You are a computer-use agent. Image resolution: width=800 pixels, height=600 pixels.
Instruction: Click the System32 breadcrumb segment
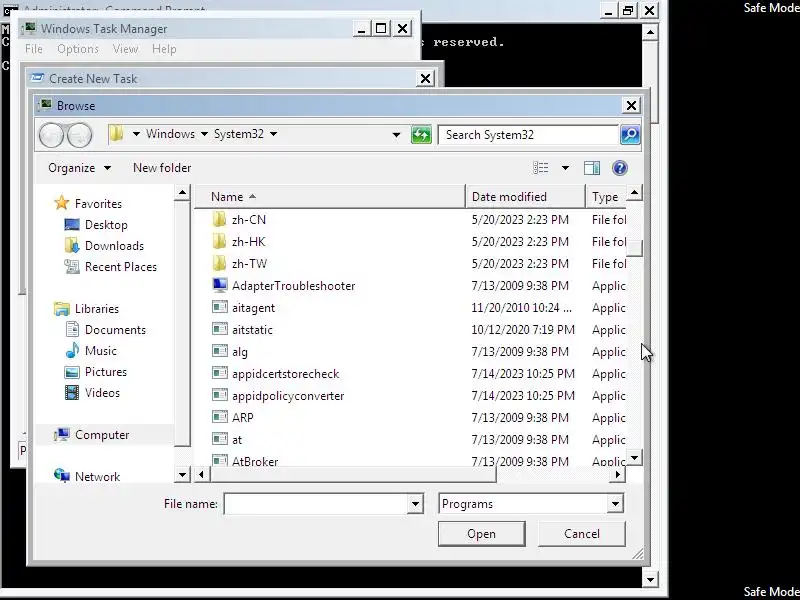(239, 134)
